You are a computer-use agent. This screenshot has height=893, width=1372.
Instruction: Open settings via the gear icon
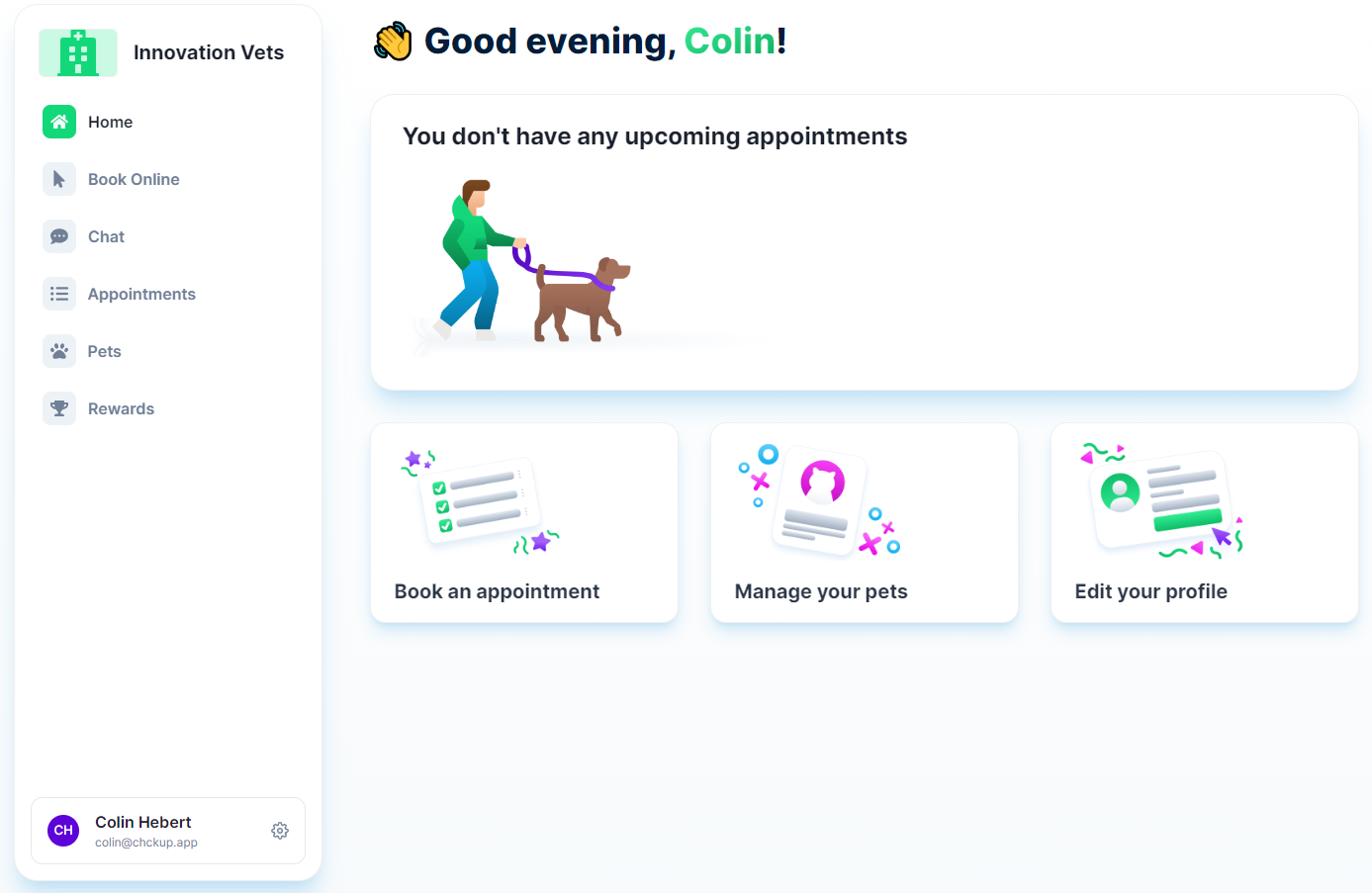[x=280, y=831]
